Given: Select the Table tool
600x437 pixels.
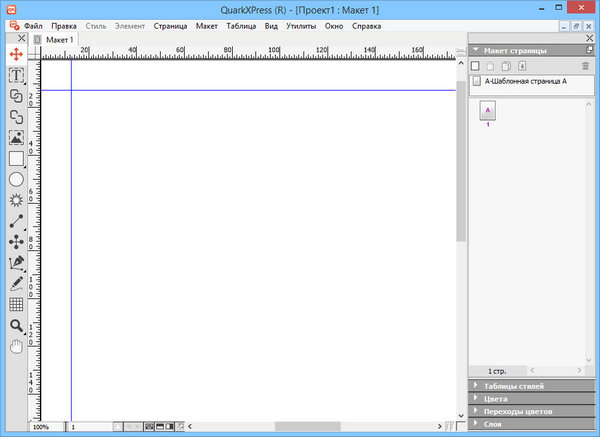Looking at the screenshot, I should point(16,305).
